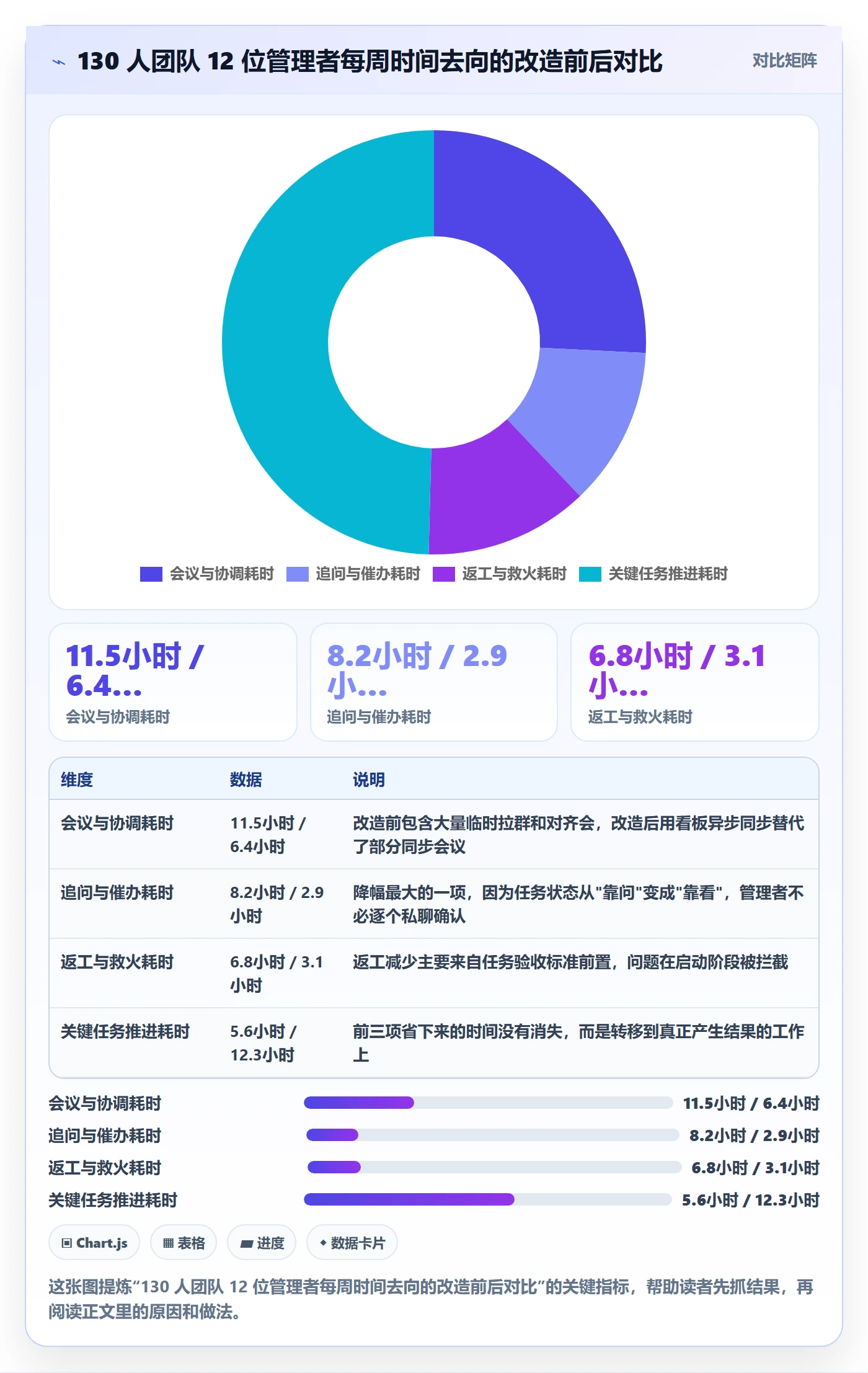The image size is (868, 1373).
Task: Toggle the 返工与救火耗时 legend swatch
Action: pos(444,574)
